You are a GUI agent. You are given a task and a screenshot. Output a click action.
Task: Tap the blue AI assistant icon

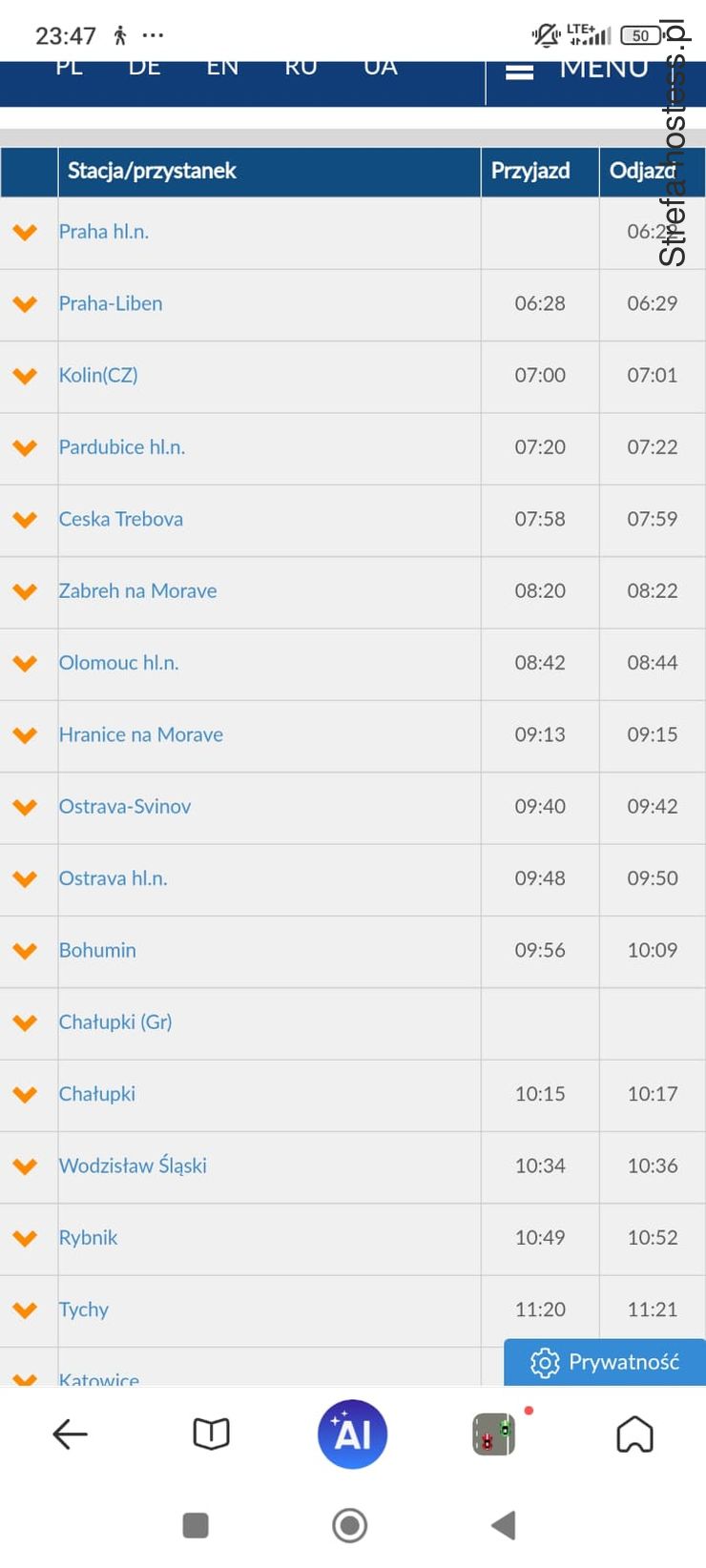352,1434
